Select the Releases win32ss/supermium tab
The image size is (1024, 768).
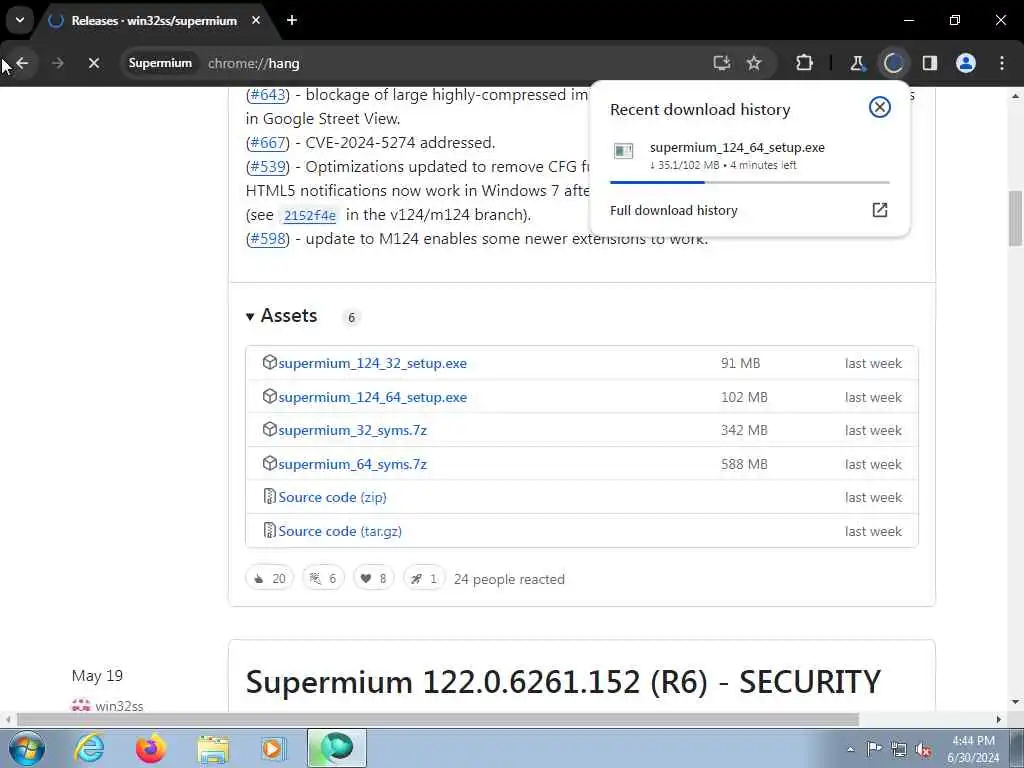[x=155, y=20]
